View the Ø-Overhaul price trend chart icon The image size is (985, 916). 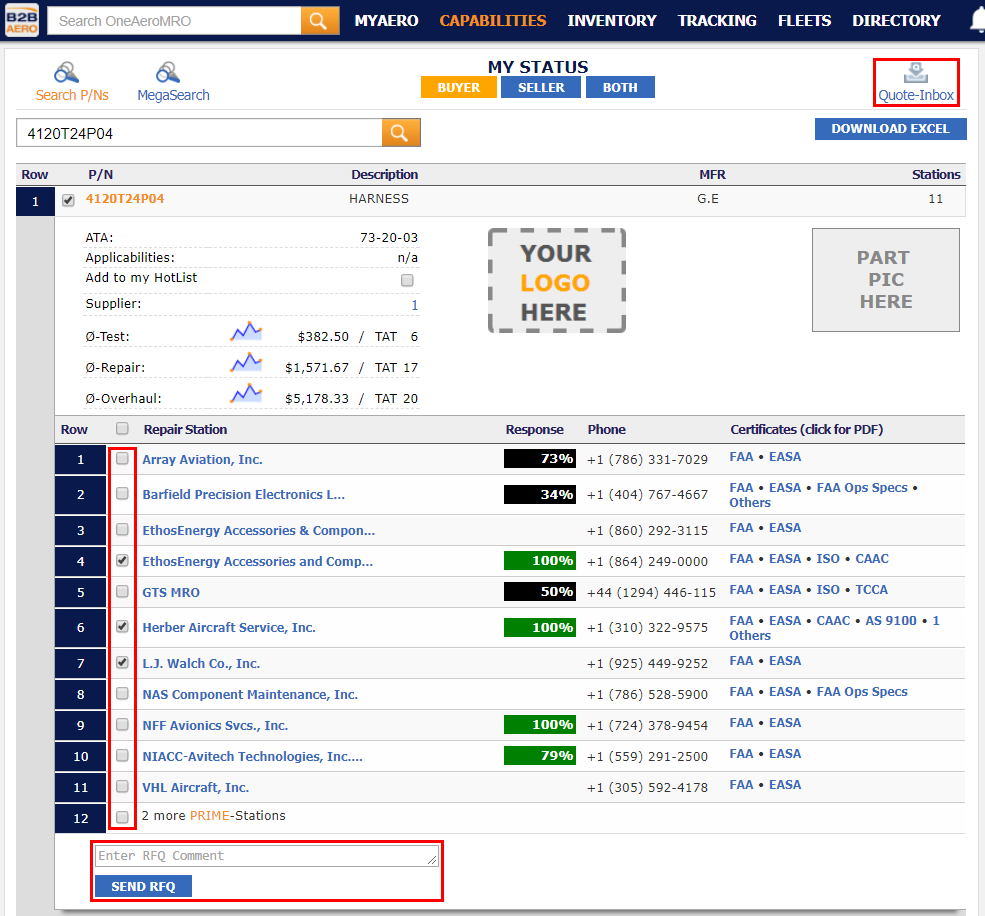coord(246,393)
